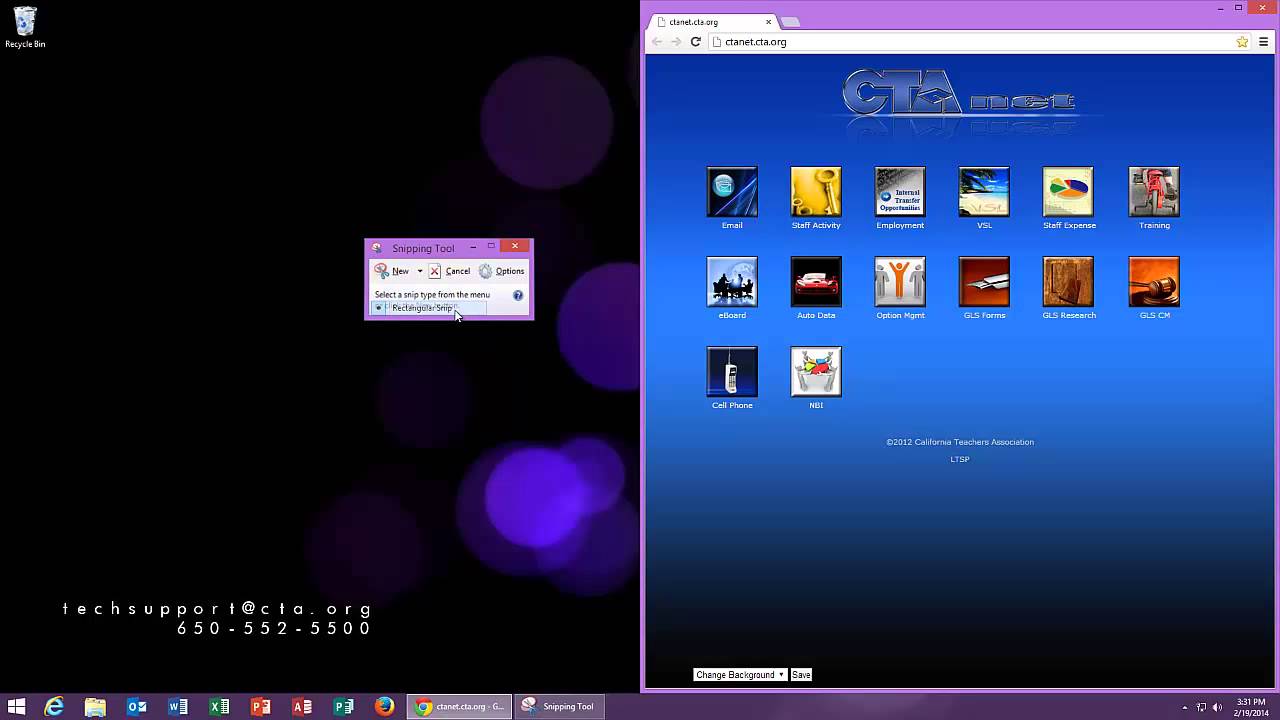Launch Outlook from the taskbar
The width and height of the screenshot is (1280, 720).
pos(137,707)
